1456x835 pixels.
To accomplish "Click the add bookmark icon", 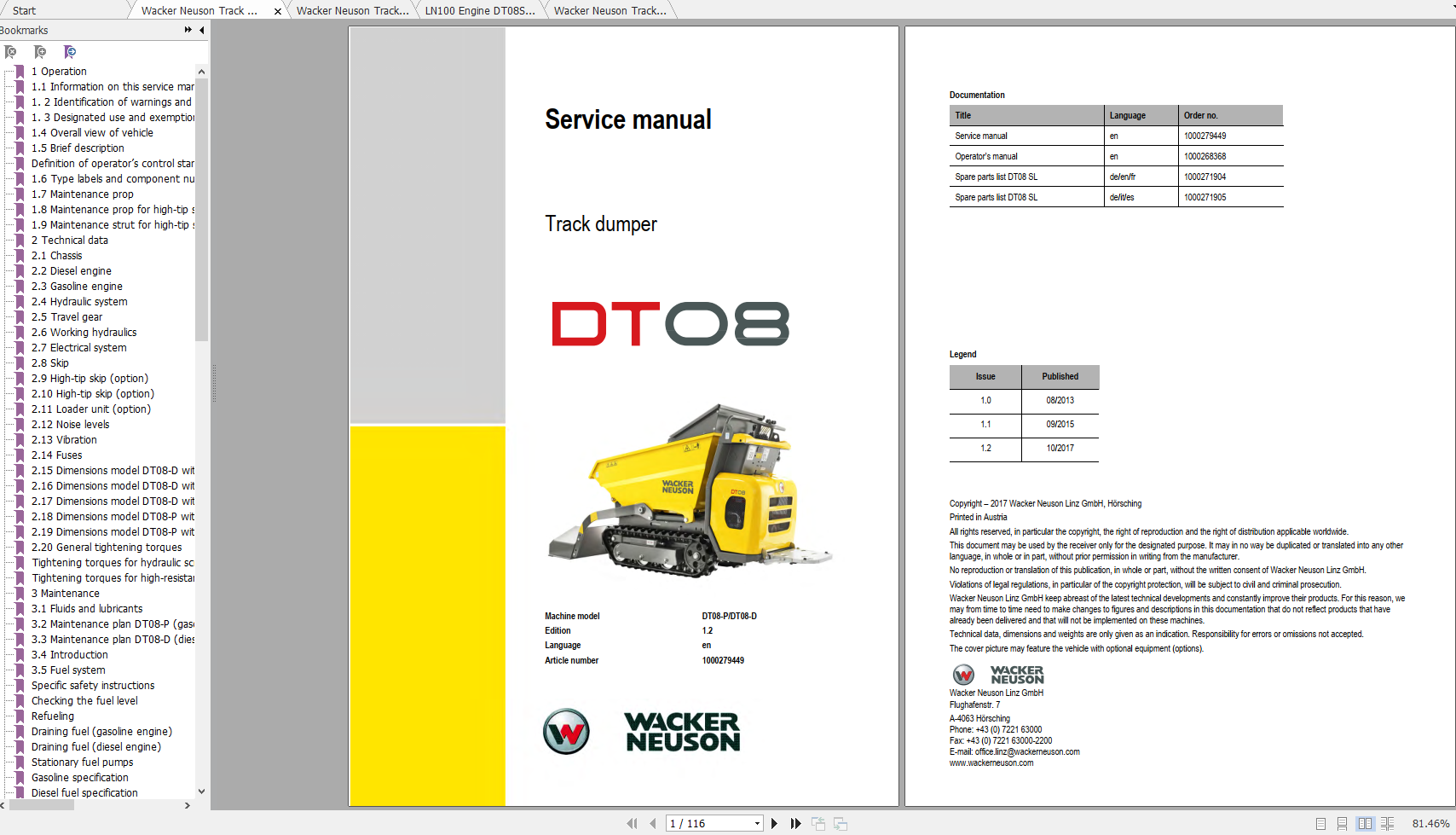I will (40, 52).
